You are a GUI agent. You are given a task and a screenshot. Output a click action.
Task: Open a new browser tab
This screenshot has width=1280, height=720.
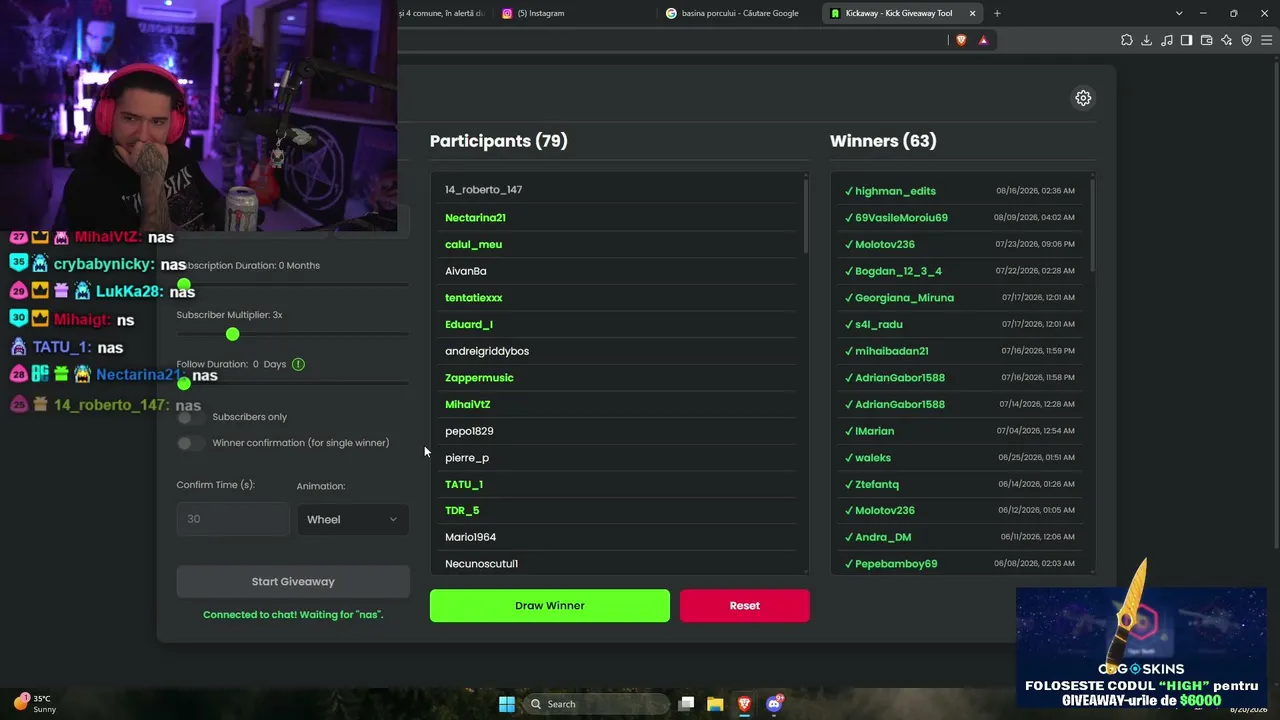click(x=997, y=13)
